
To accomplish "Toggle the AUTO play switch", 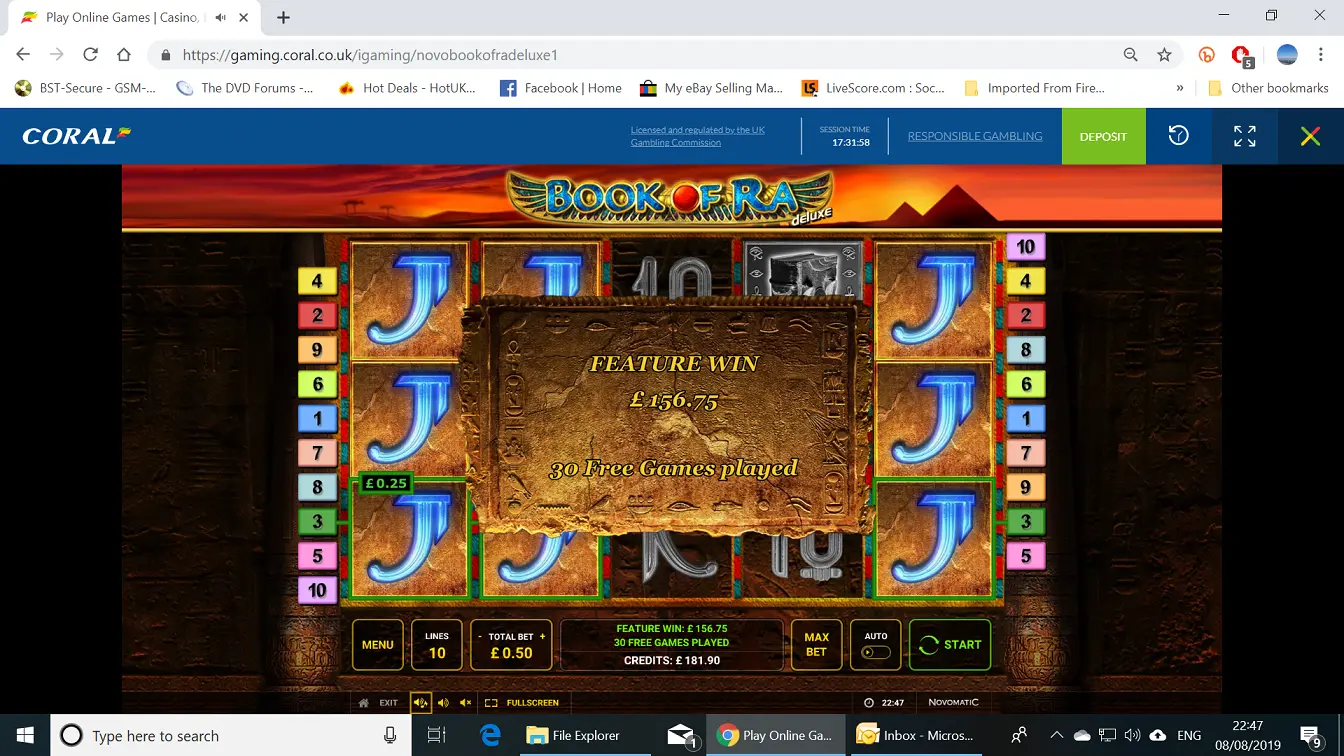I will click(x=875, y=652).
